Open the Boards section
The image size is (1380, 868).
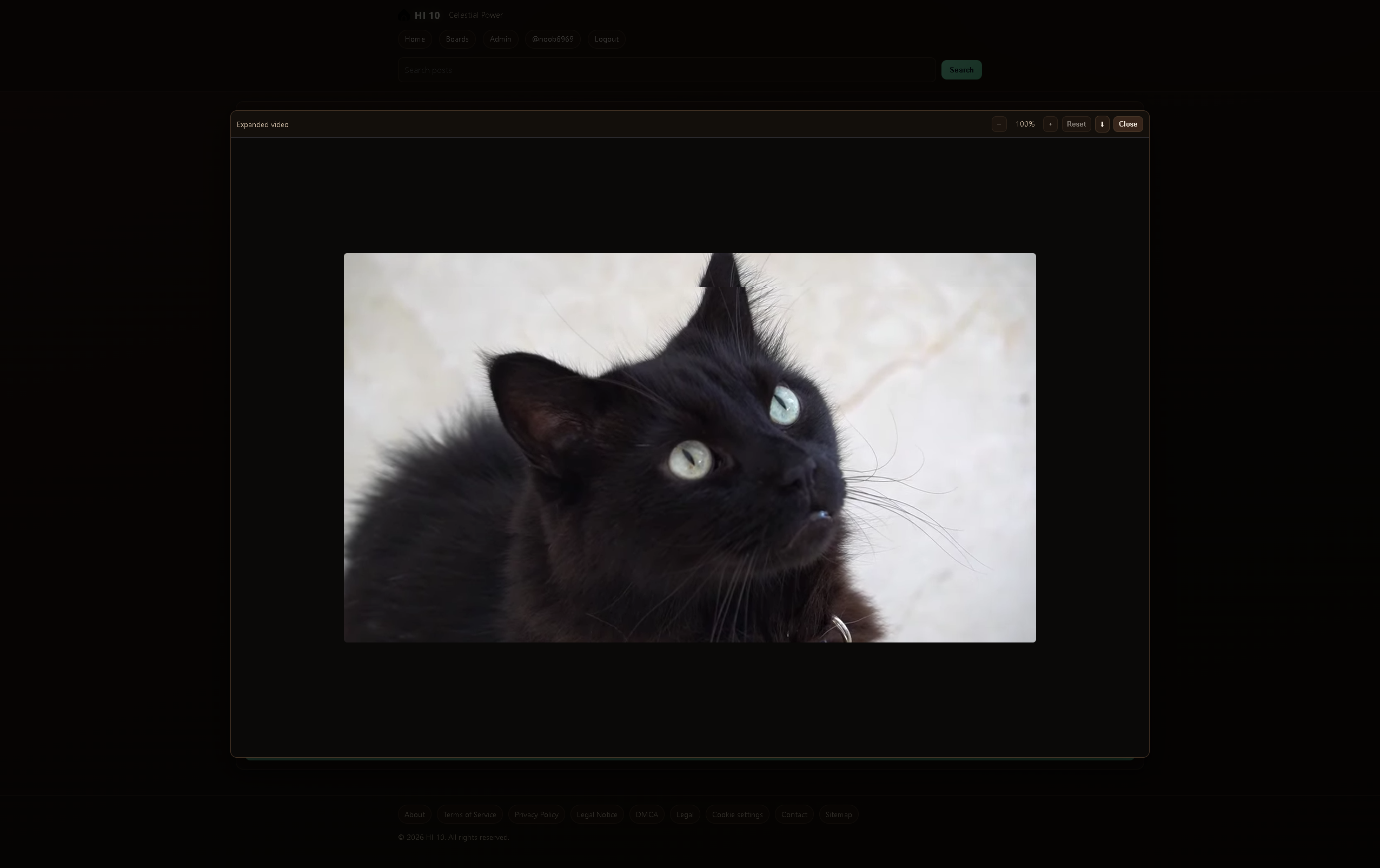[x=457, y=38]
